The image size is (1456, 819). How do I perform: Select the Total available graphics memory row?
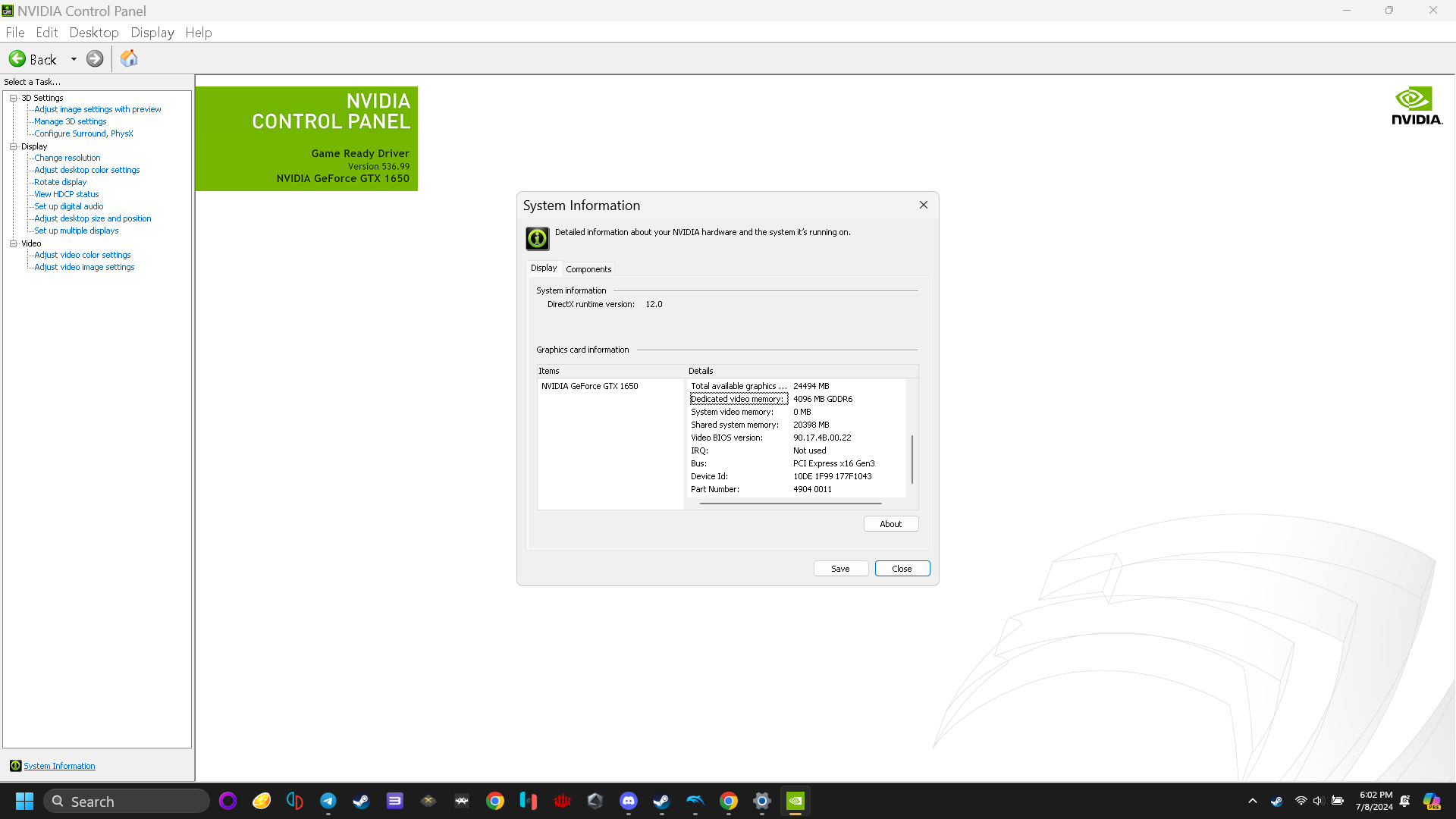[797, 386]
